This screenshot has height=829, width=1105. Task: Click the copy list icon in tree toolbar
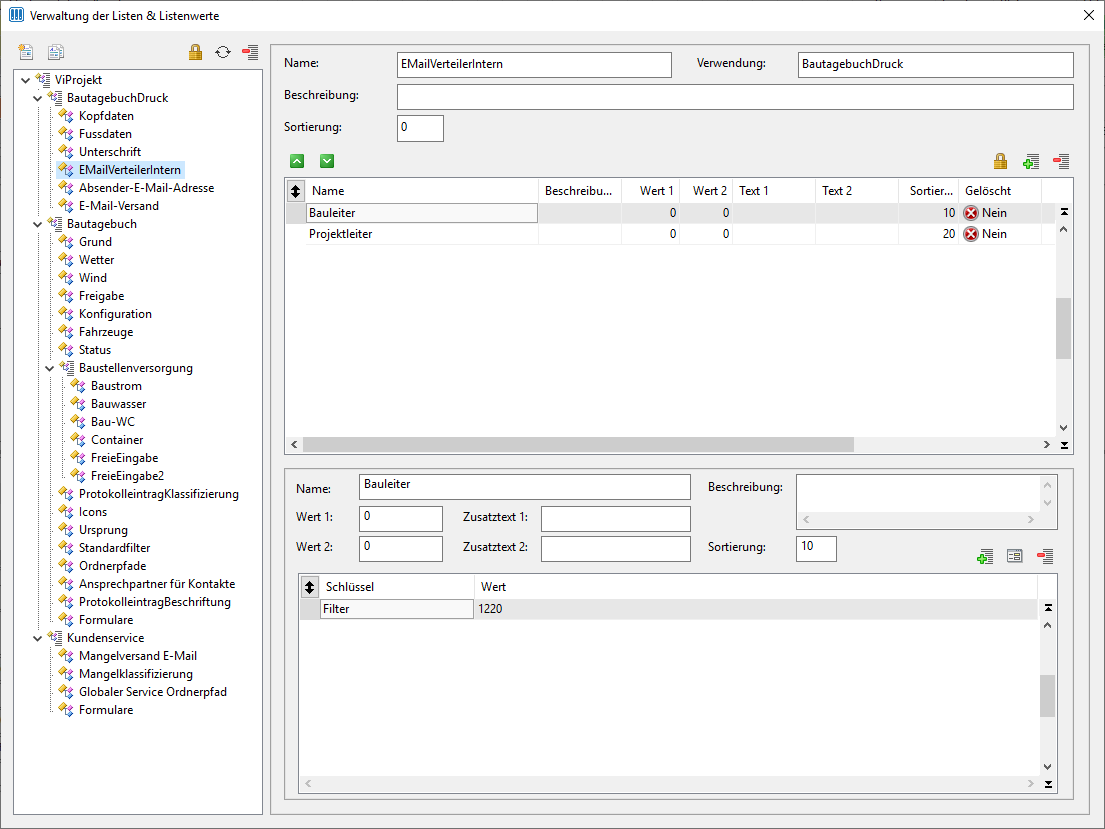(x=56, y=51)
